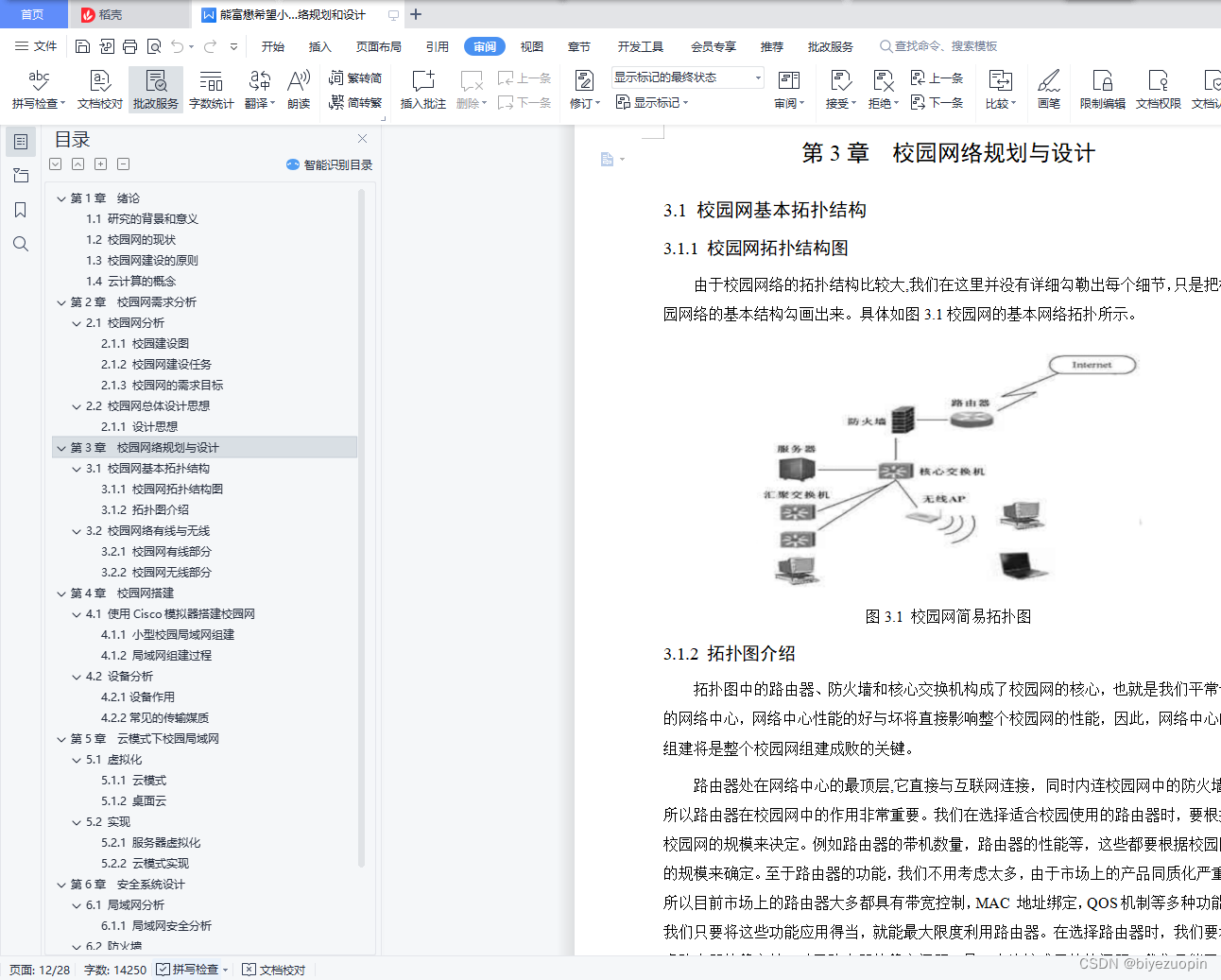Switch to the 开发工具 ribbon tab

point(641,46)
